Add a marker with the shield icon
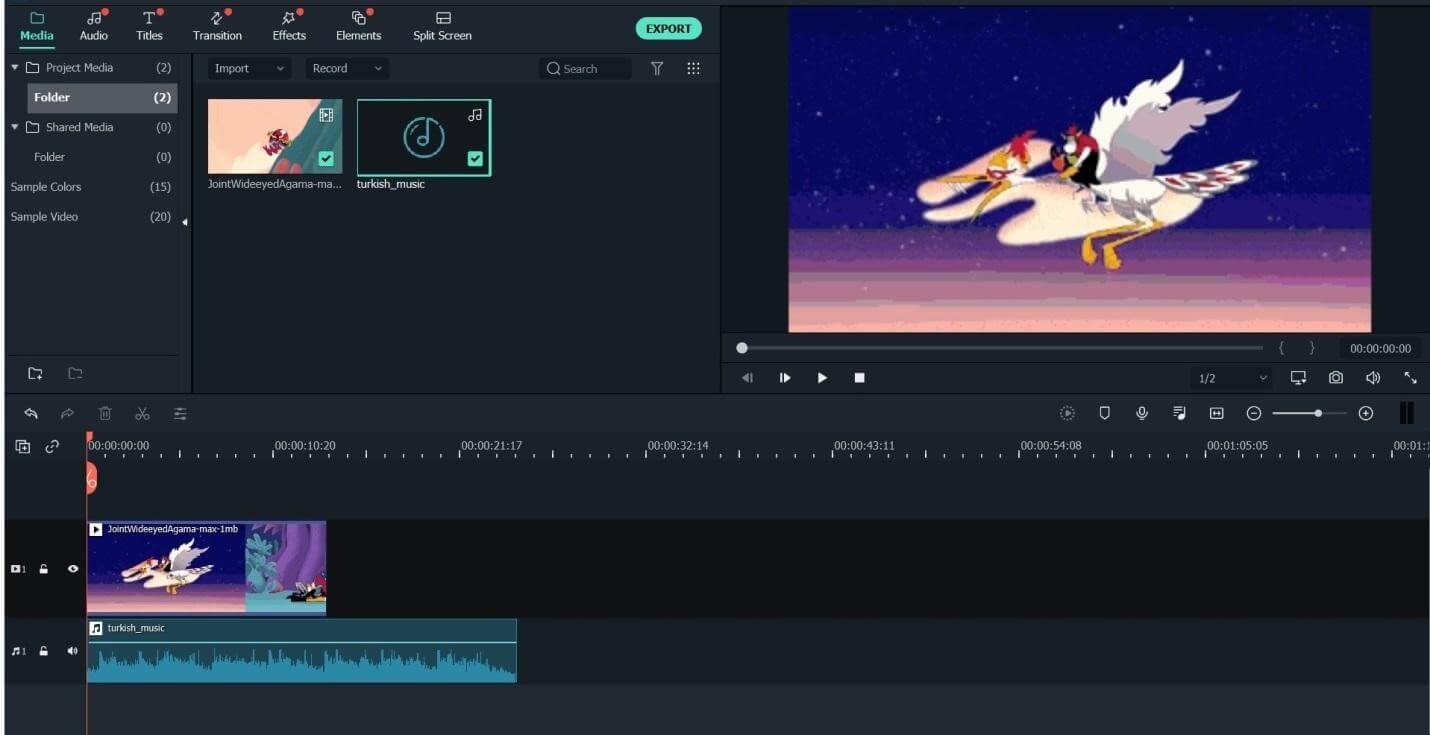This screenshot has width=1430, height=735. pyautogui.click(x=1104, y=413)
